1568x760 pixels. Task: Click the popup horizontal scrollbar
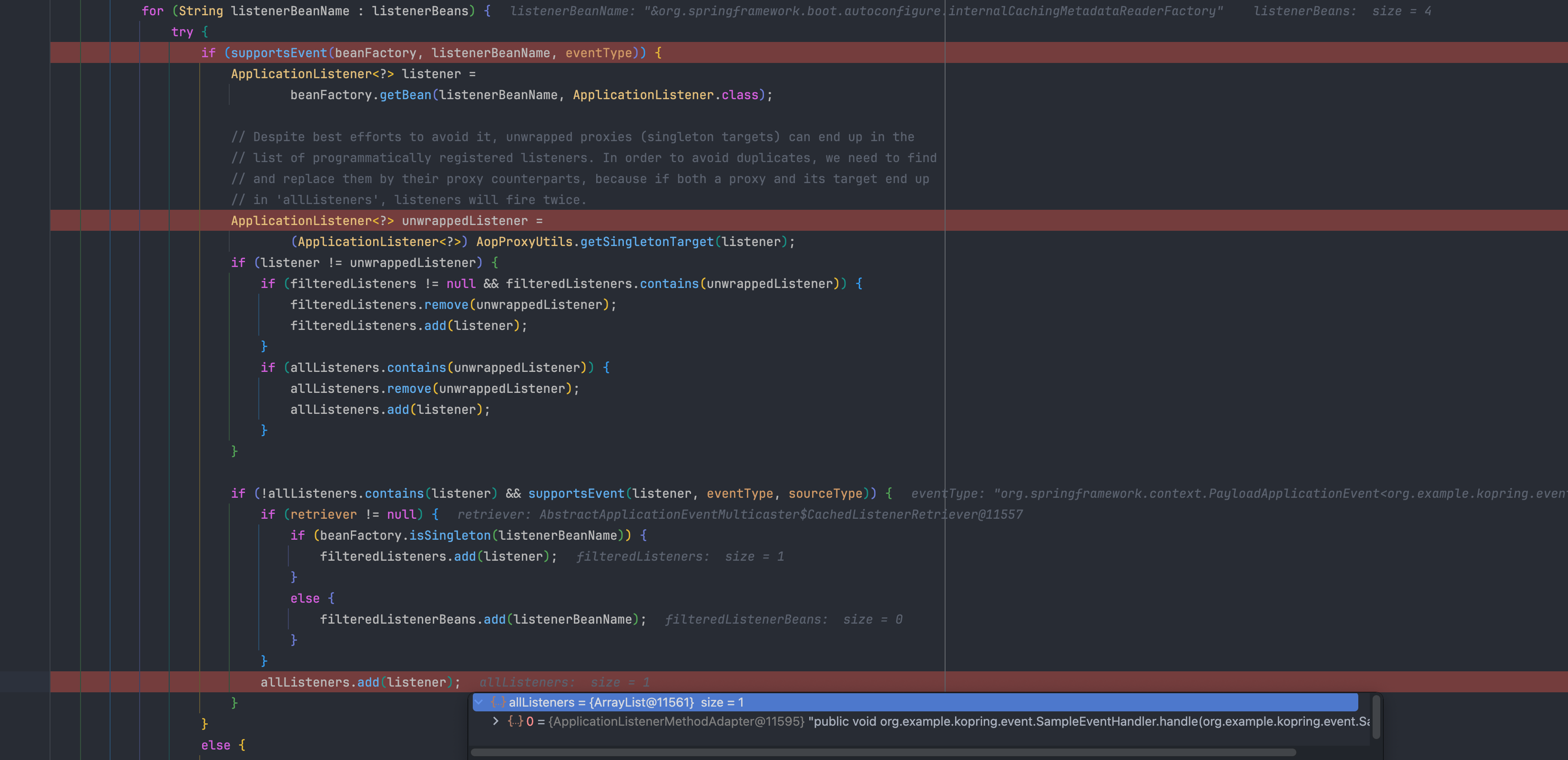click(883, 752)
